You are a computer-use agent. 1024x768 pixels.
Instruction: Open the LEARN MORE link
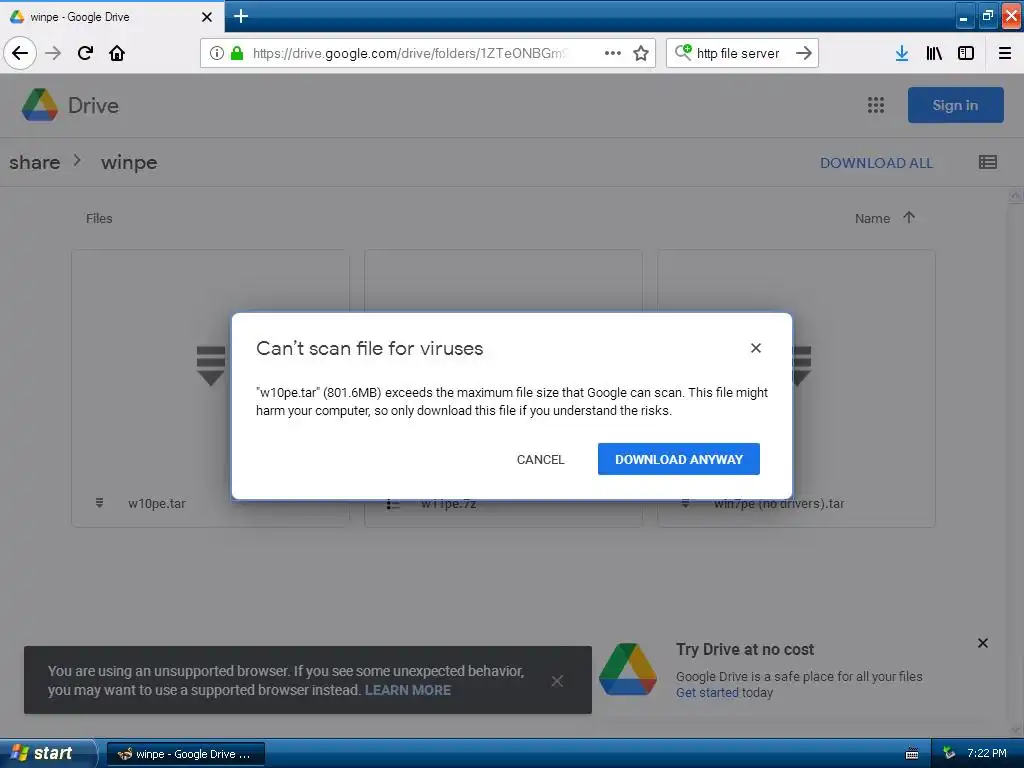coord(408,690)
